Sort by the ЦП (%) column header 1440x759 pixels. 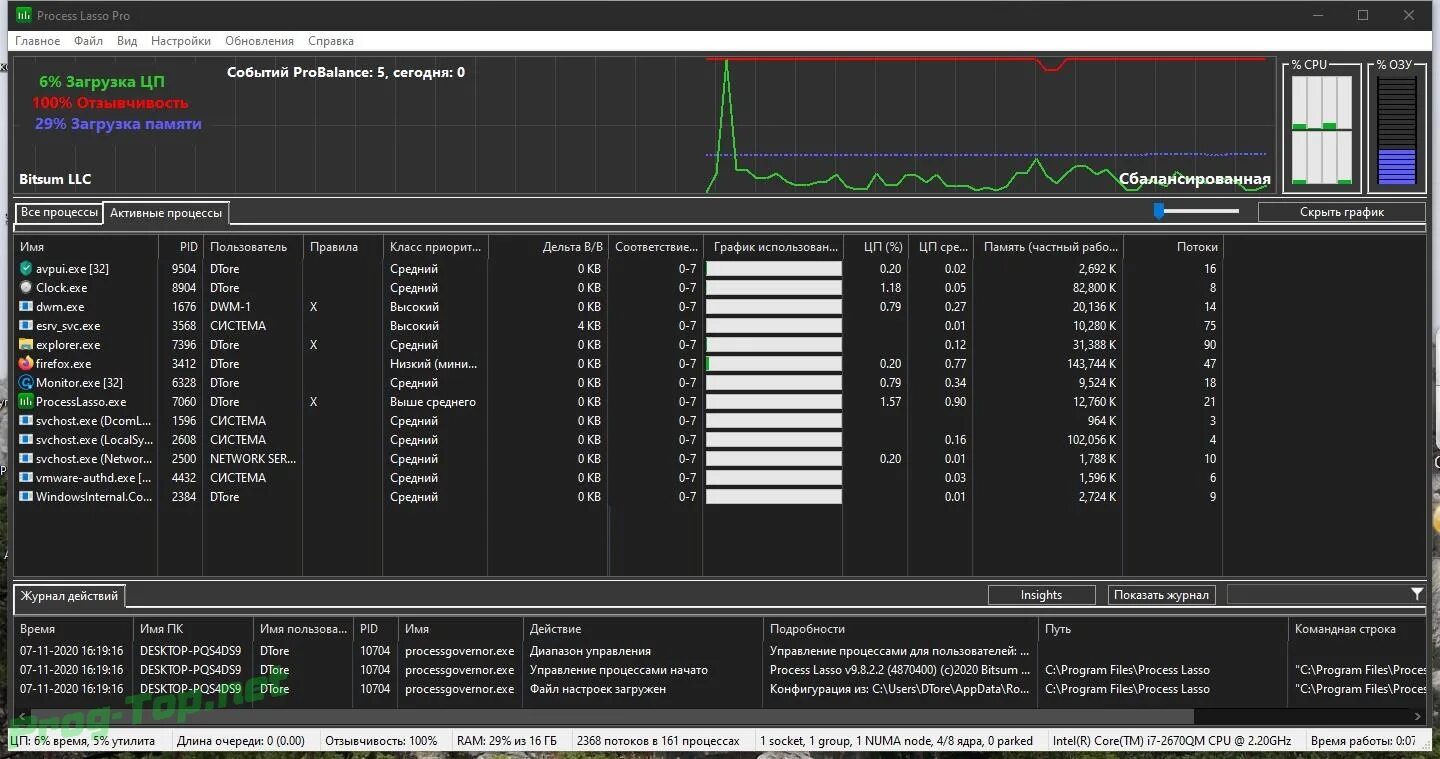tap(876, 246)
